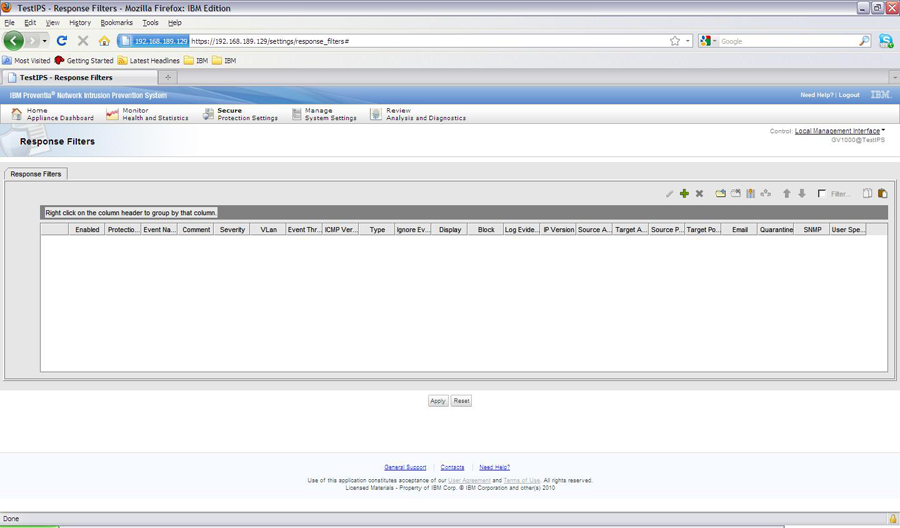Click the Reset button
This screenshot has height=528, width=900.
(x=461, y=401)
